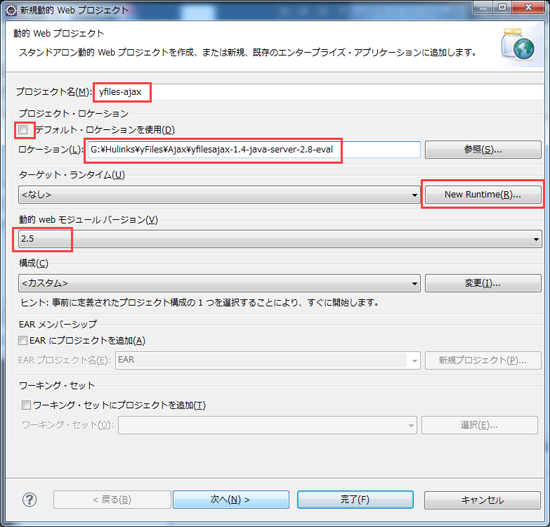Open the 構成 <カスタム> dropdown
This screenshot has height=527, width=550.
coord(219,283)
